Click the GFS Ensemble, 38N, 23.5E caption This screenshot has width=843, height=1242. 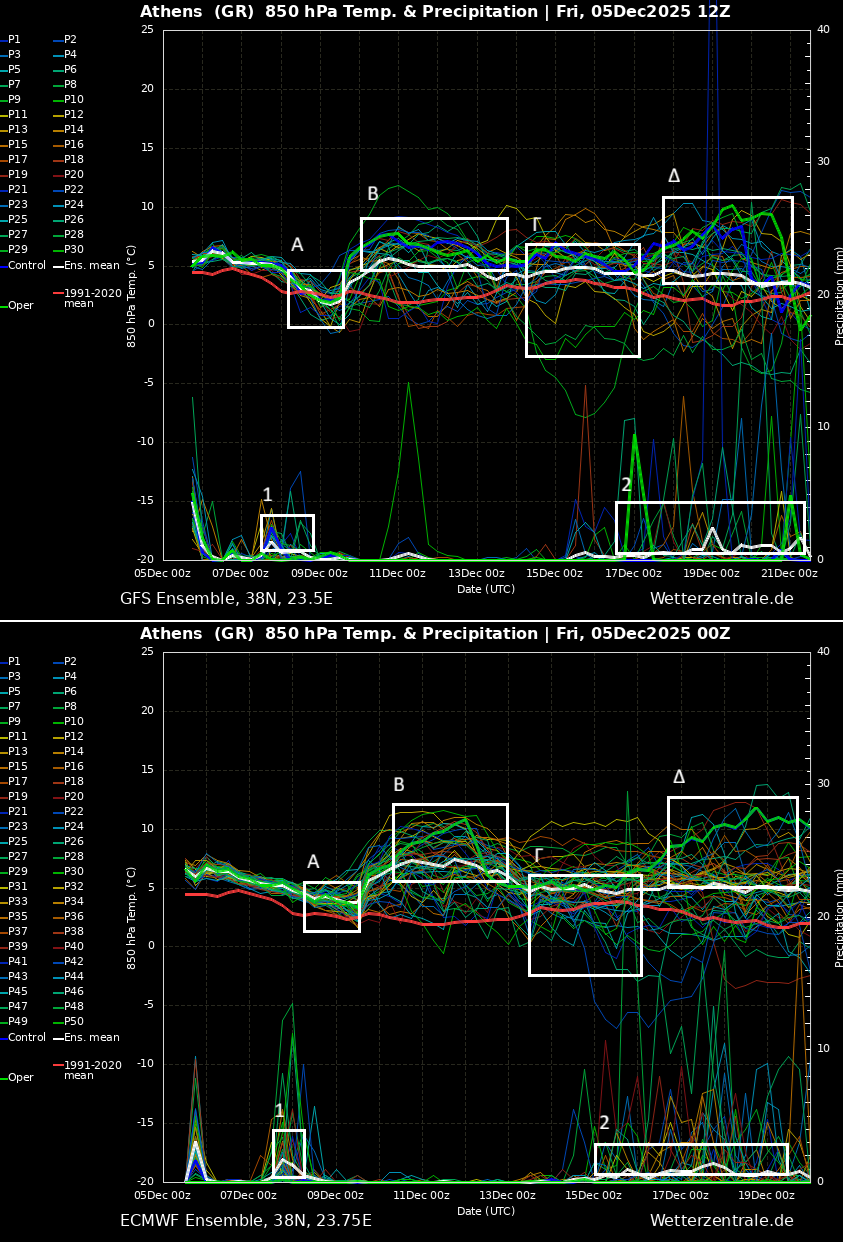click(226, 599)
